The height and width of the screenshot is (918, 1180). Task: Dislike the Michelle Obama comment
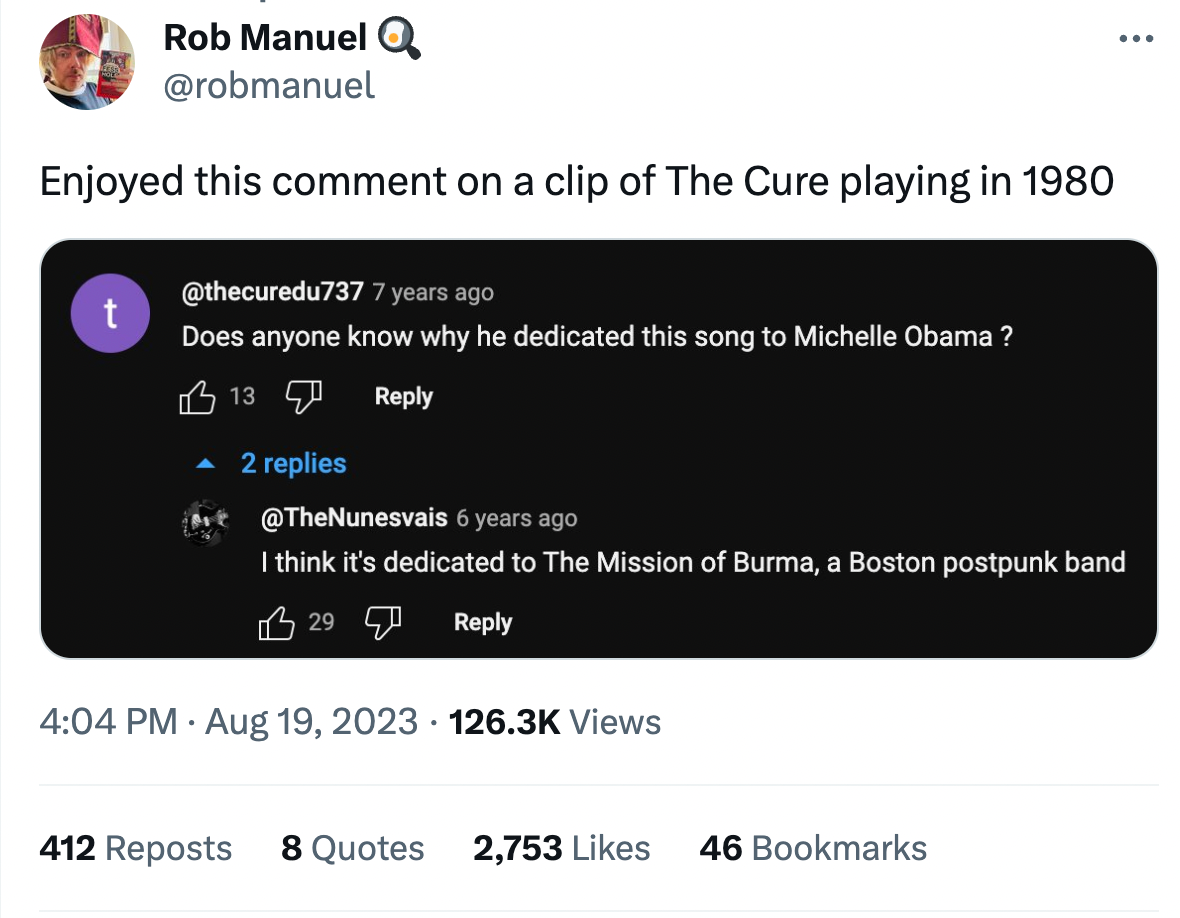pos(303,397)
